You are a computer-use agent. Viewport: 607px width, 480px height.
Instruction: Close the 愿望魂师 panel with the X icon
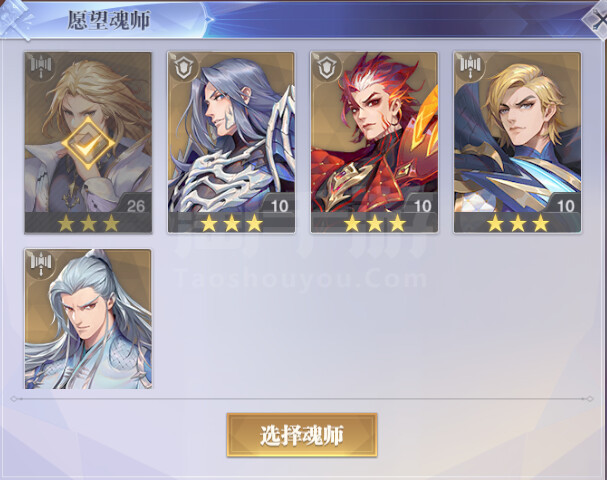pyautogui.click(x=598, y=19)
